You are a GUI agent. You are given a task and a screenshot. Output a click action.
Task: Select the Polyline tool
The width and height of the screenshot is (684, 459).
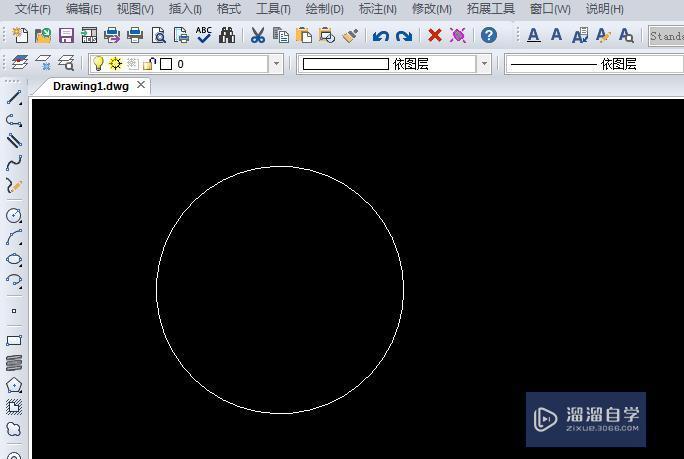14,120
